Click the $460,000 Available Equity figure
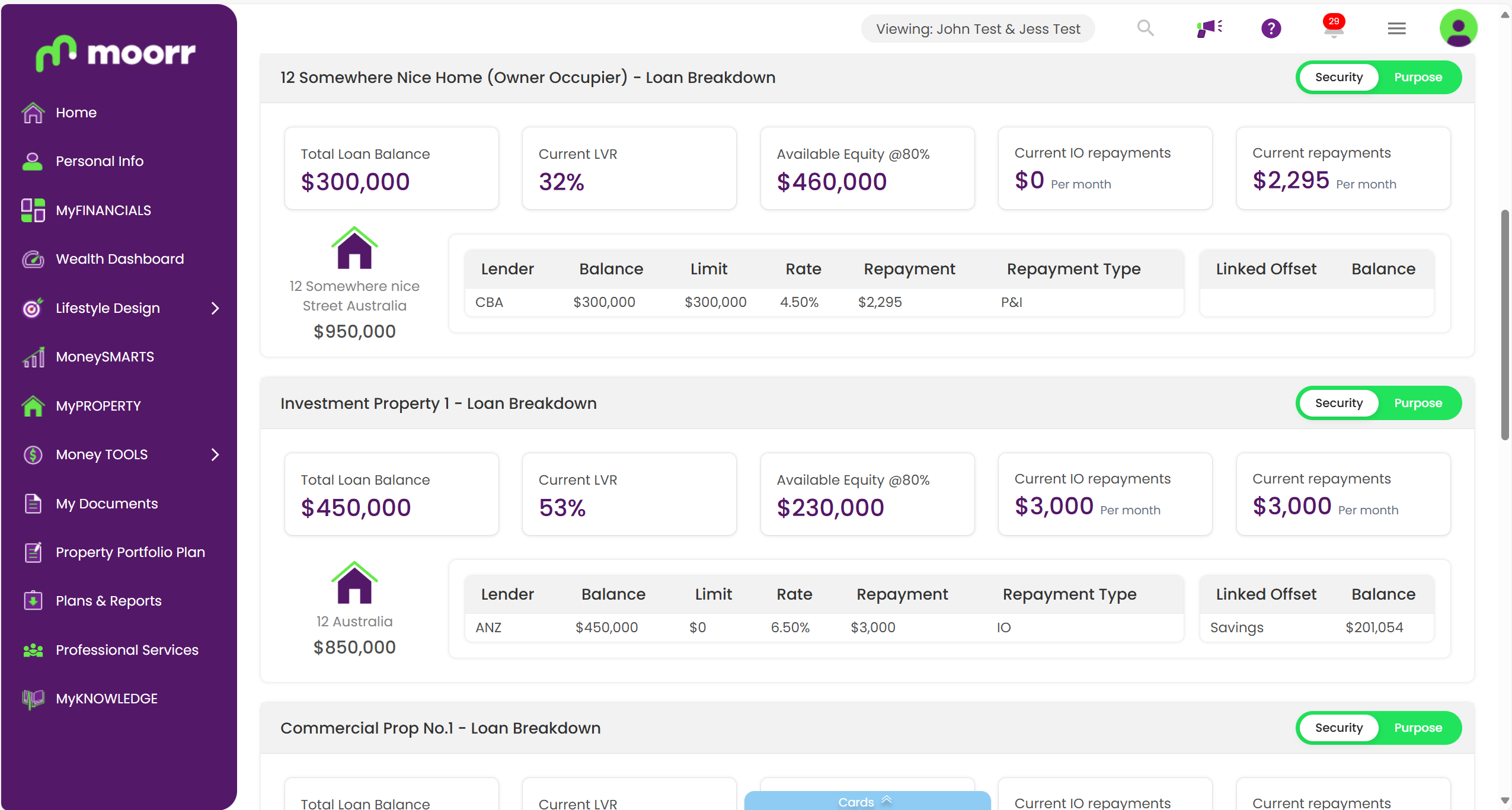 coord(832,181)
